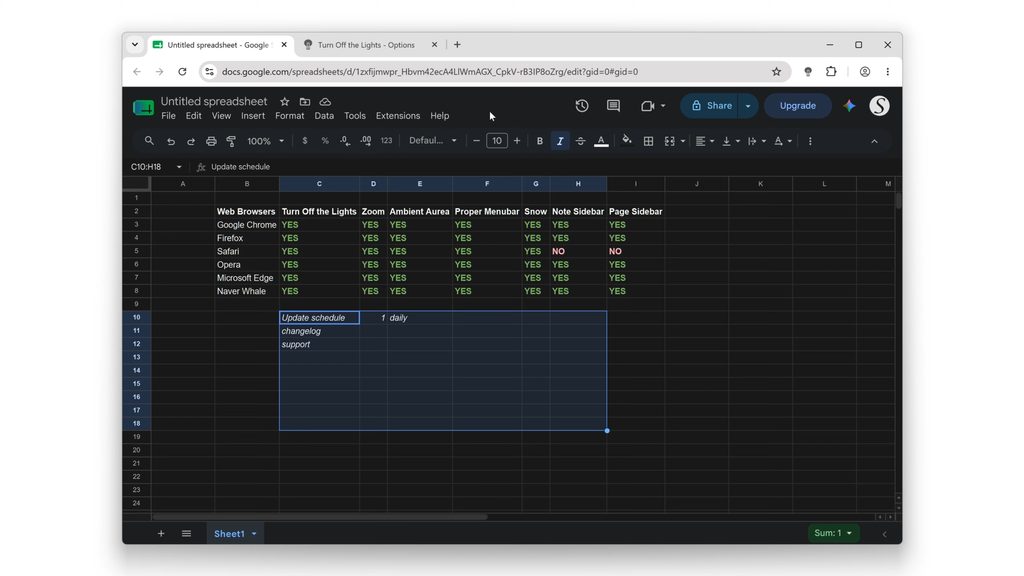Open the search menus magnifier icon
The image size is (1024, 576).
[x=149, y=141]
